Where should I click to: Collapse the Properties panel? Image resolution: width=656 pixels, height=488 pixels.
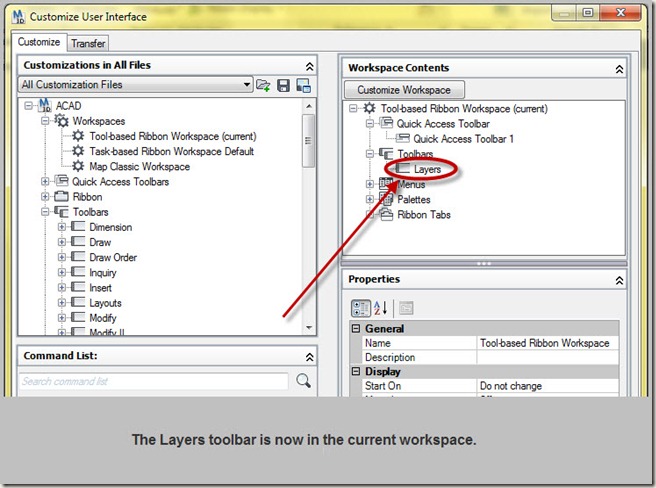(619, 280)
